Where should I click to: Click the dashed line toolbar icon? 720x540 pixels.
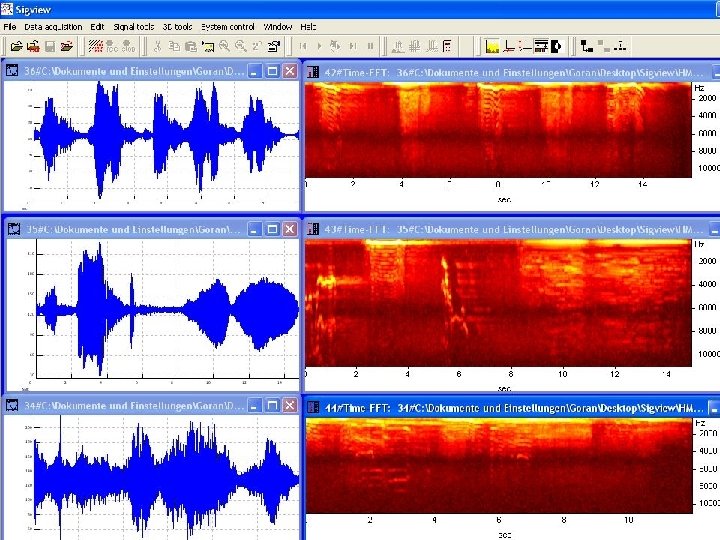coord(525,46)
